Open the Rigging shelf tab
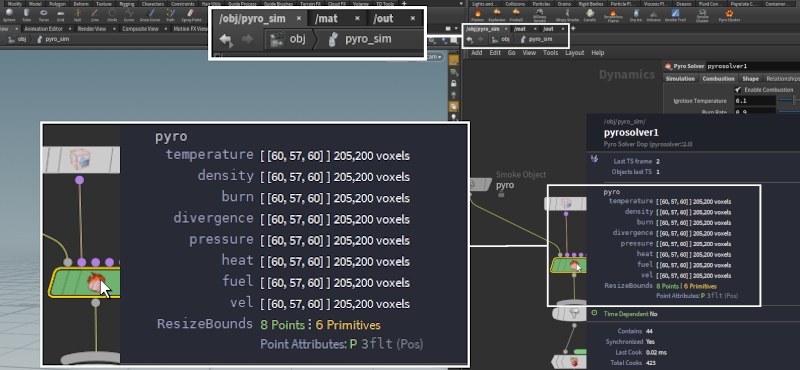This screenshot has height=370, width=800. point(127,4)
